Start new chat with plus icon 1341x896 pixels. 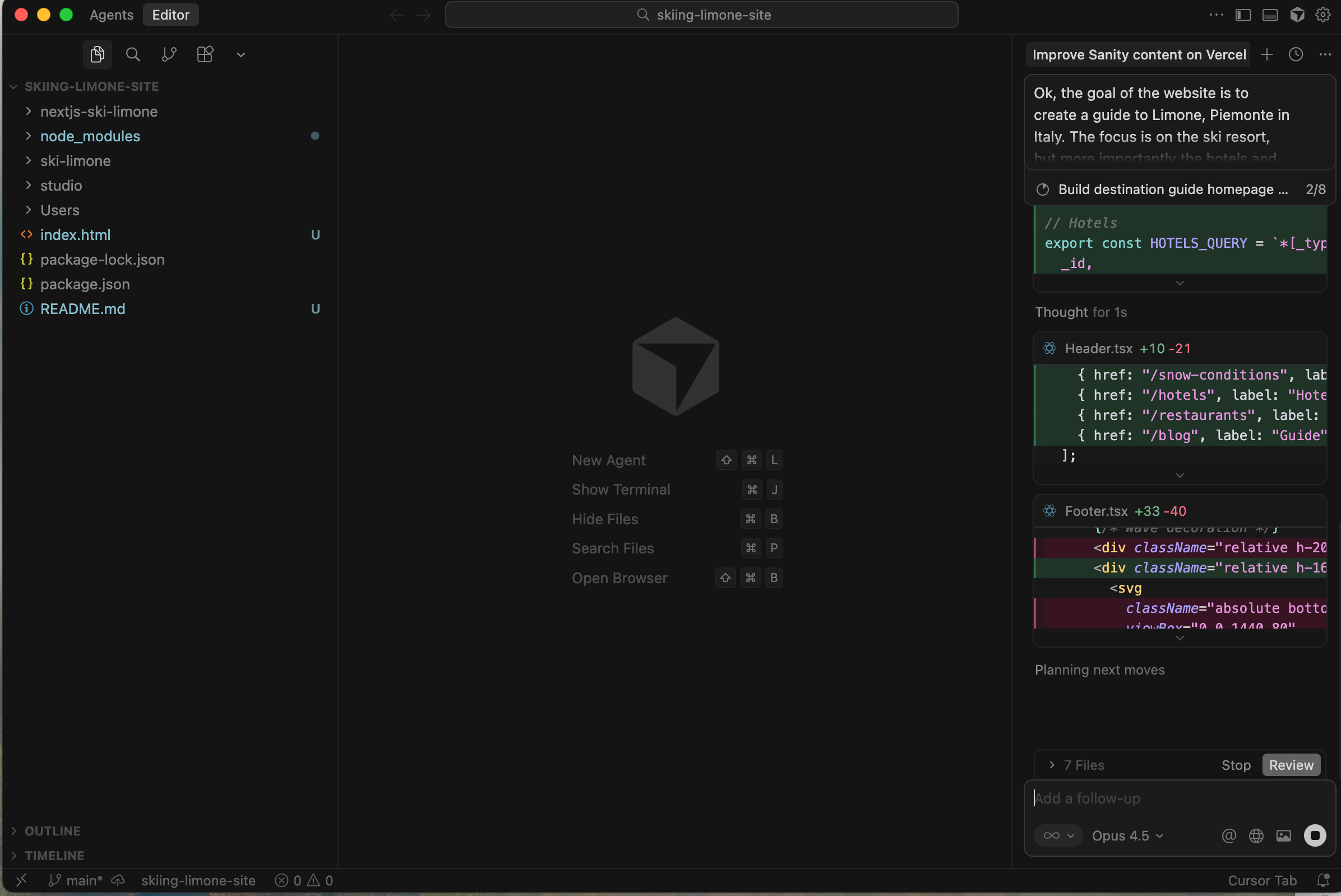(x=1266, y=55)
